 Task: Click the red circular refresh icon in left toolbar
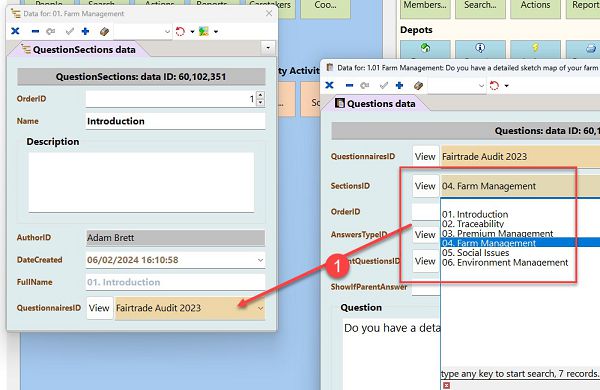pos(180,31)
